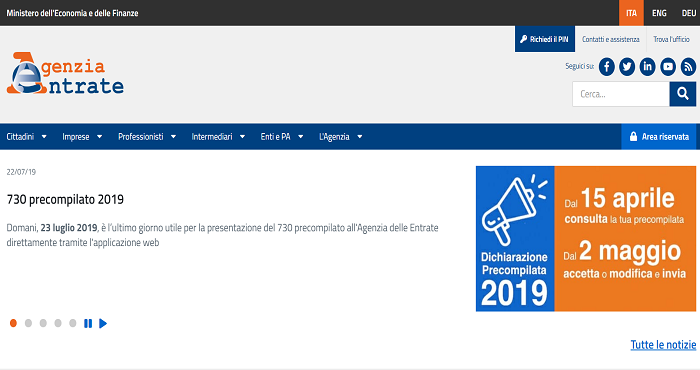This screenshot has height=370, width=700.
Task: Open the Facebook social icon
Action: 606,67
